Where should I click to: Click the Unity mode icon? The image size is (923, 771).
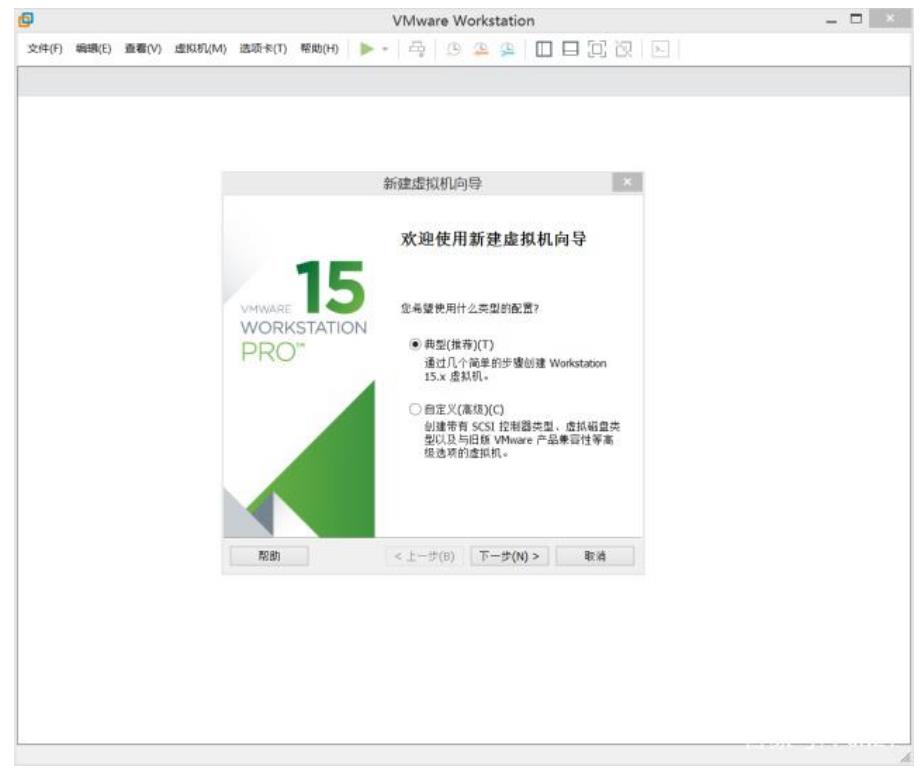[x=623, y=49]
